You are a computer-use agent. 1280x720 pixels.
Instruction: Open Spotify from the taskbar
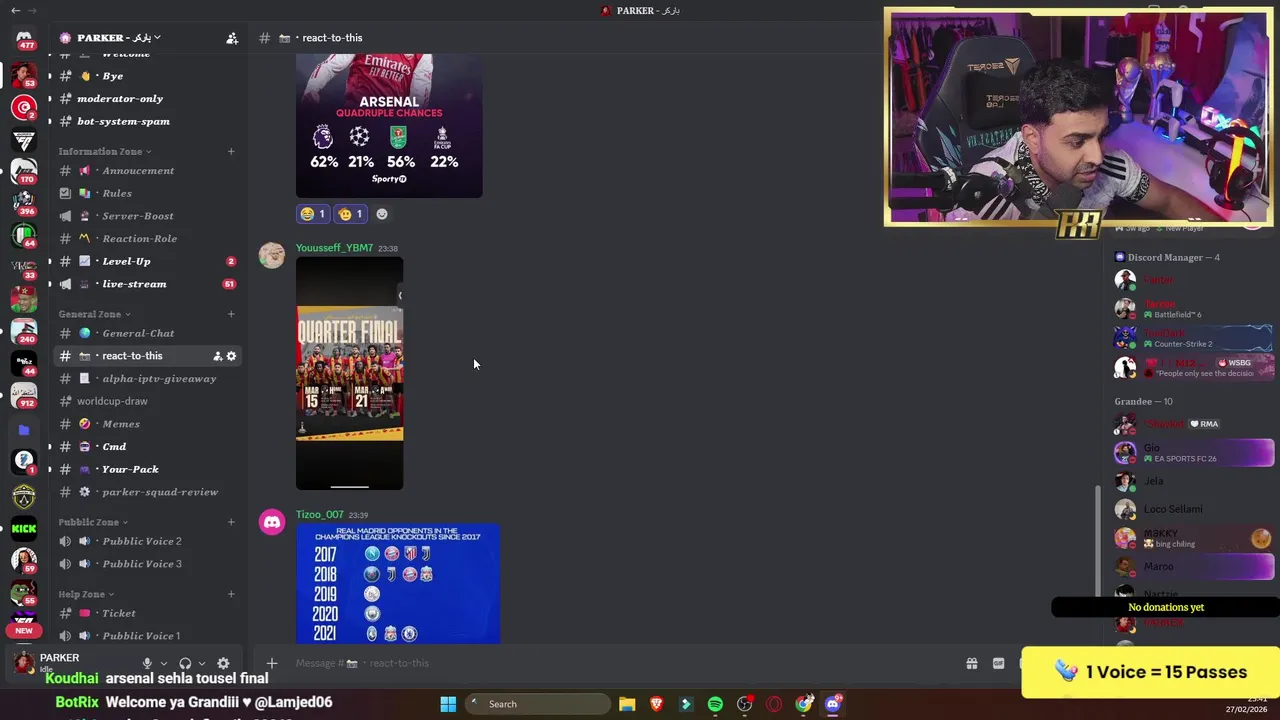point(715,704)
